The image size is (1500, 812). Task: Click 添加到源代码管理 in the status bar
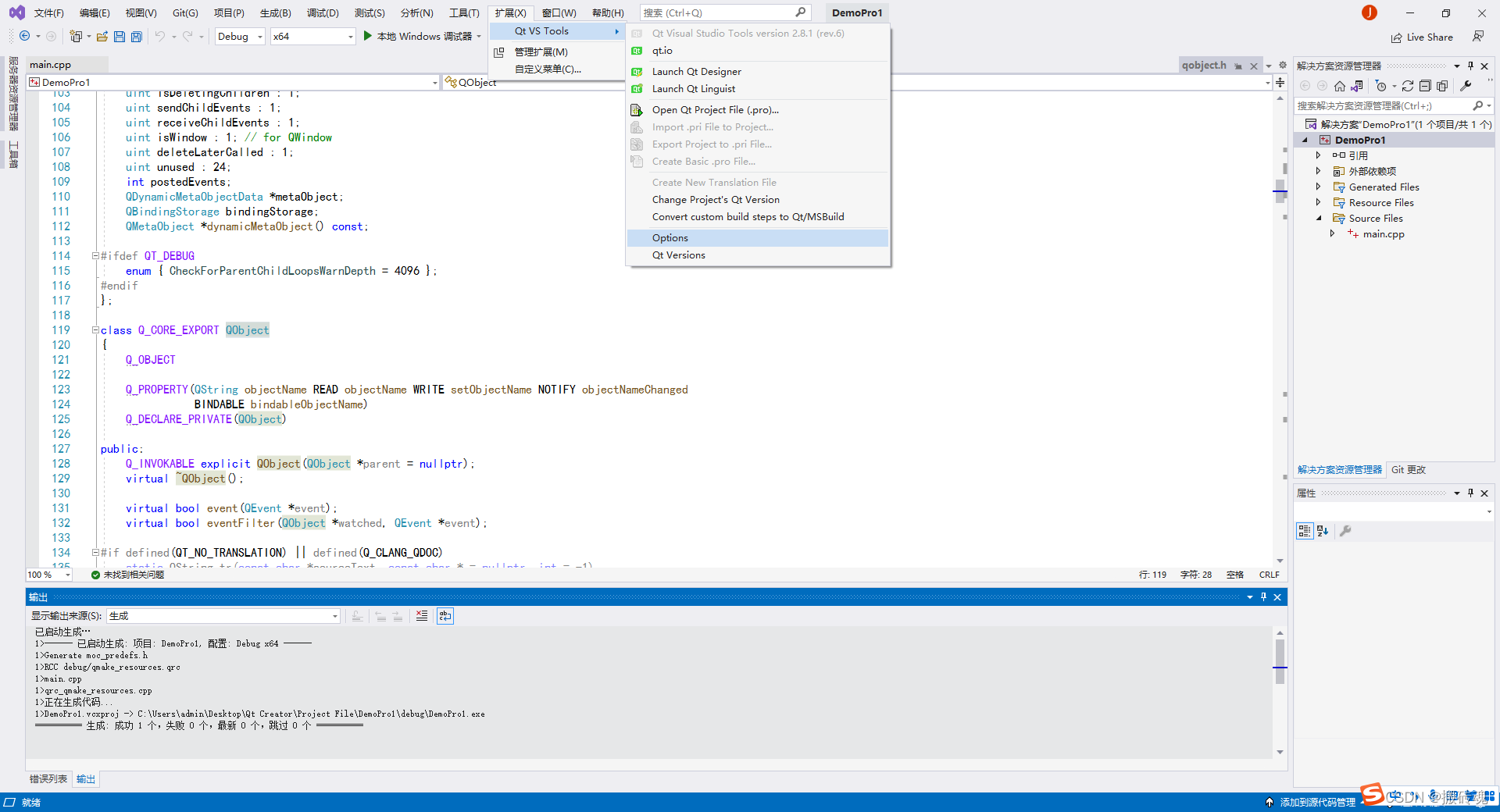1317,802
